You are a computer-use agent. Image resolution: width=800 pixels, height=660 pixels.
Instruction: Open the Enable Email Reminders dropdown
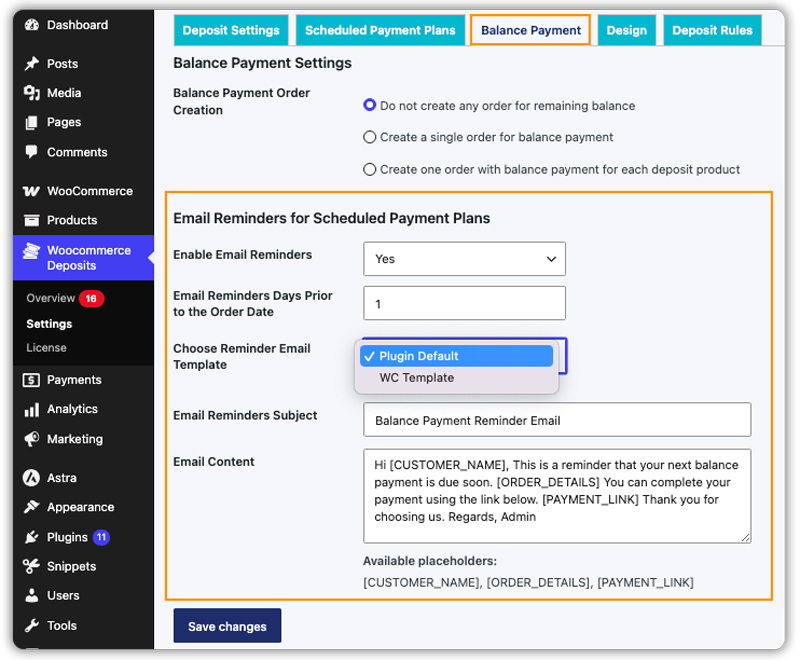point(464,259)
